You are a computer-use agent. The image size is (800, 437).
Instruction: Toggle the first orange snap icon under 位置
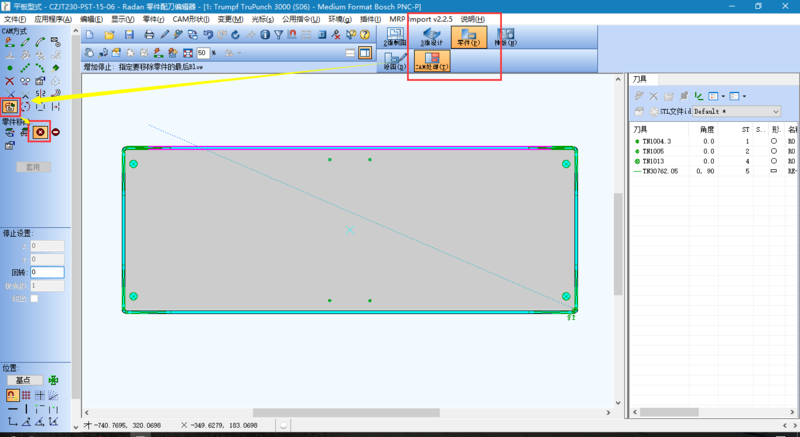pyautogui.click(x=10, y=395)
